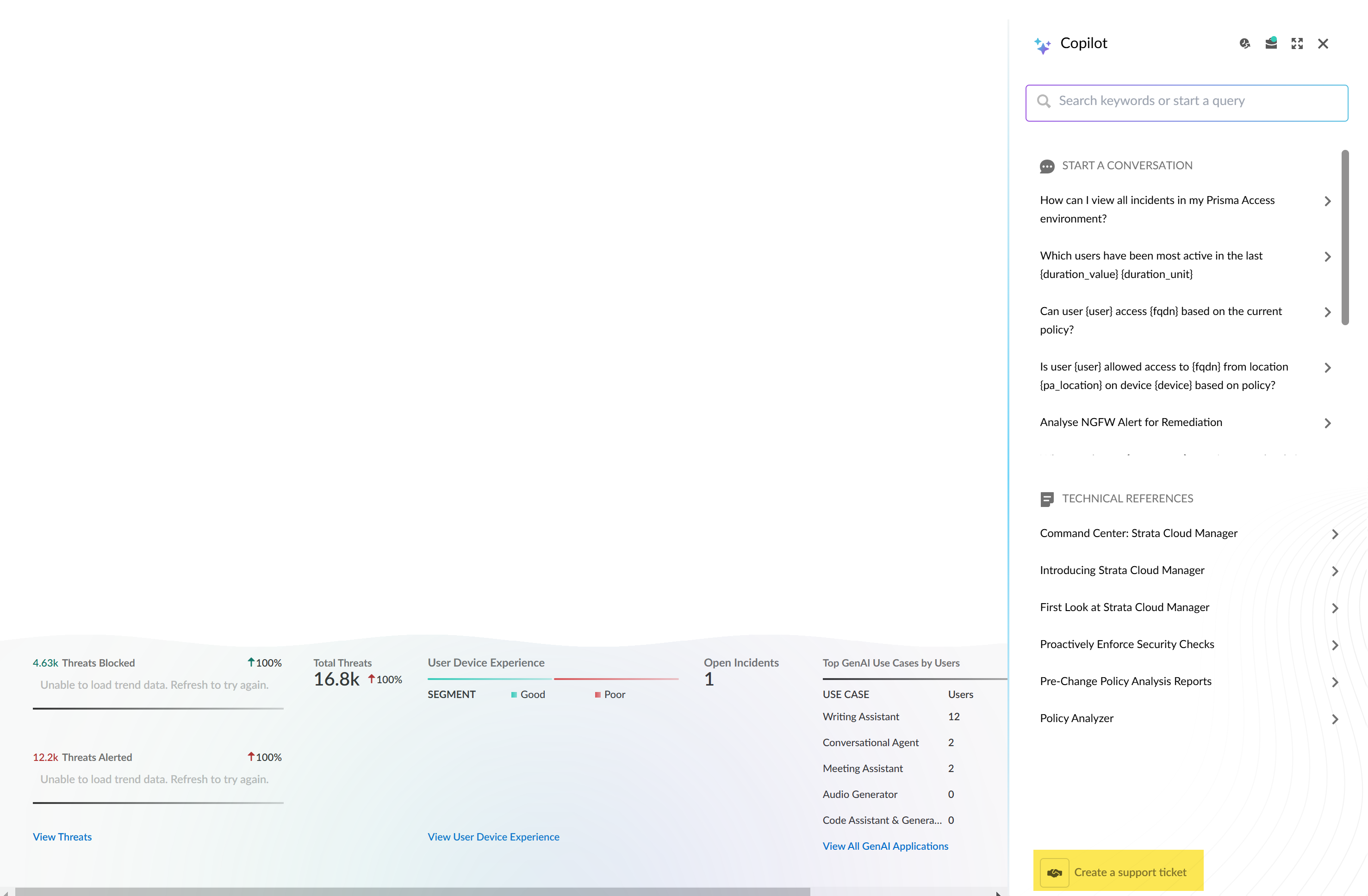Click the Technical References document icon
The height and width of the screenshot is (896, 1368).
(1047, 499)
